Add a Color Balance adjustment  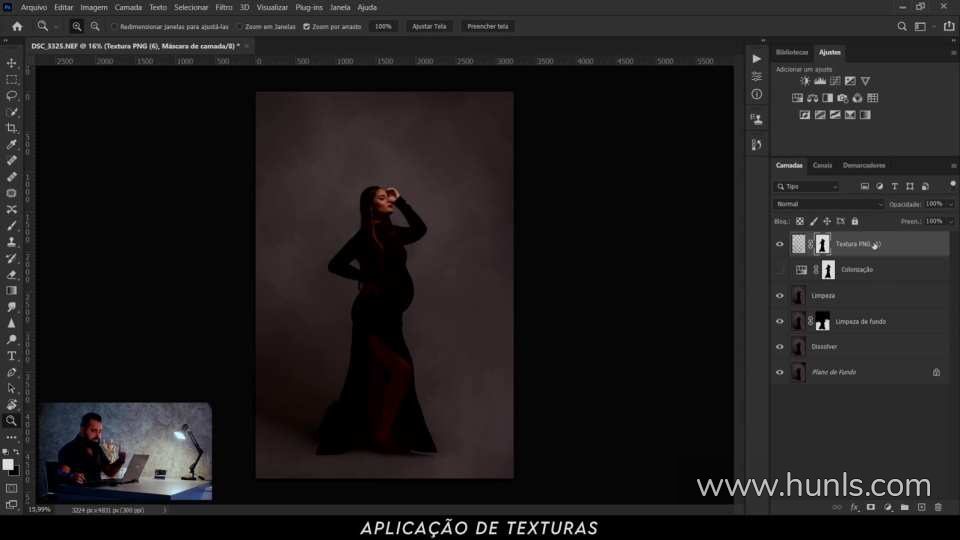pyautogui.click(x=812, y=98)
